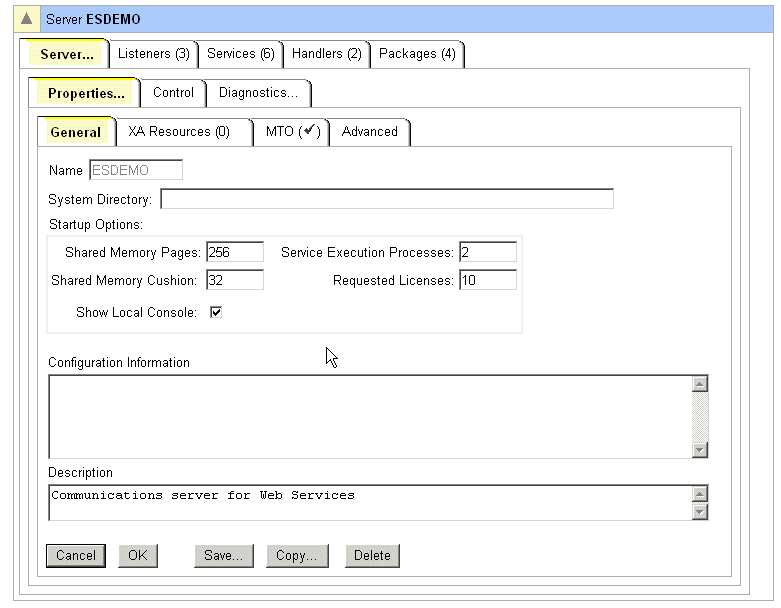Viewport: 781px width, 608px height.
Task: Switch to the Advanced tab
Action: (369, 132)
